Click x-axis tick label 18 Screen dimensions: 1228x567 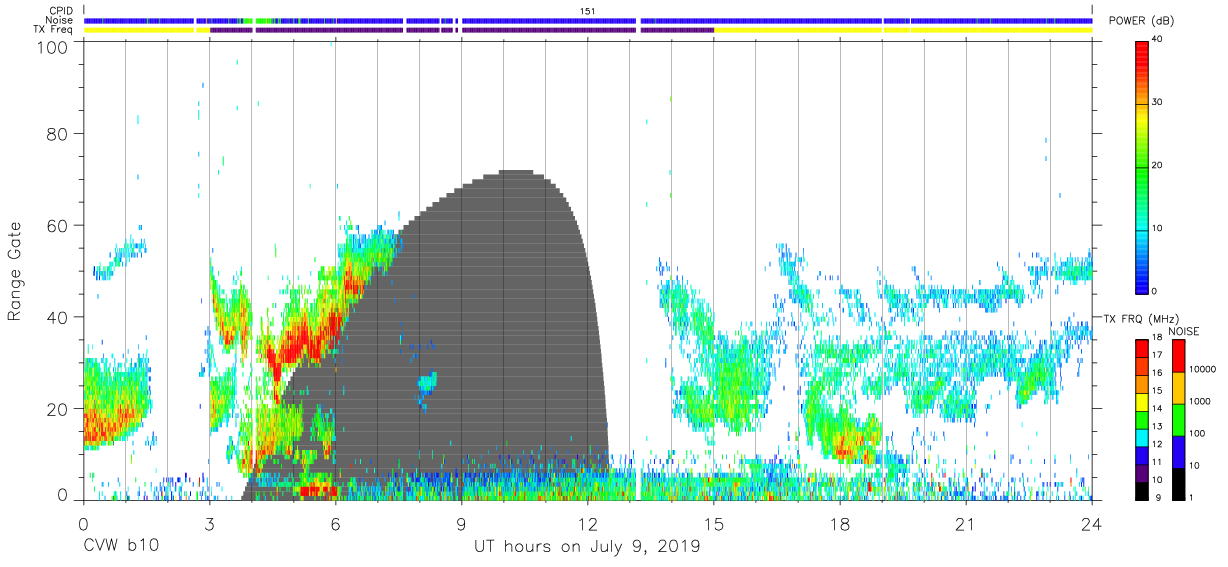point(840,524)
